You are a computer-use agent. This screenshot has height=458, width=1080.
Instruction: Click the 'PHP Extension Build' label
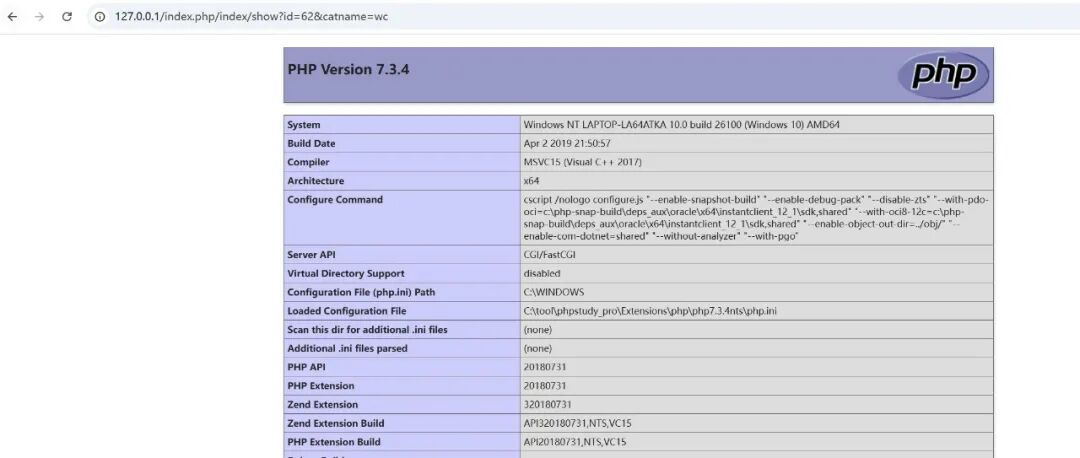pyautogui.click(x=334, y=441)
